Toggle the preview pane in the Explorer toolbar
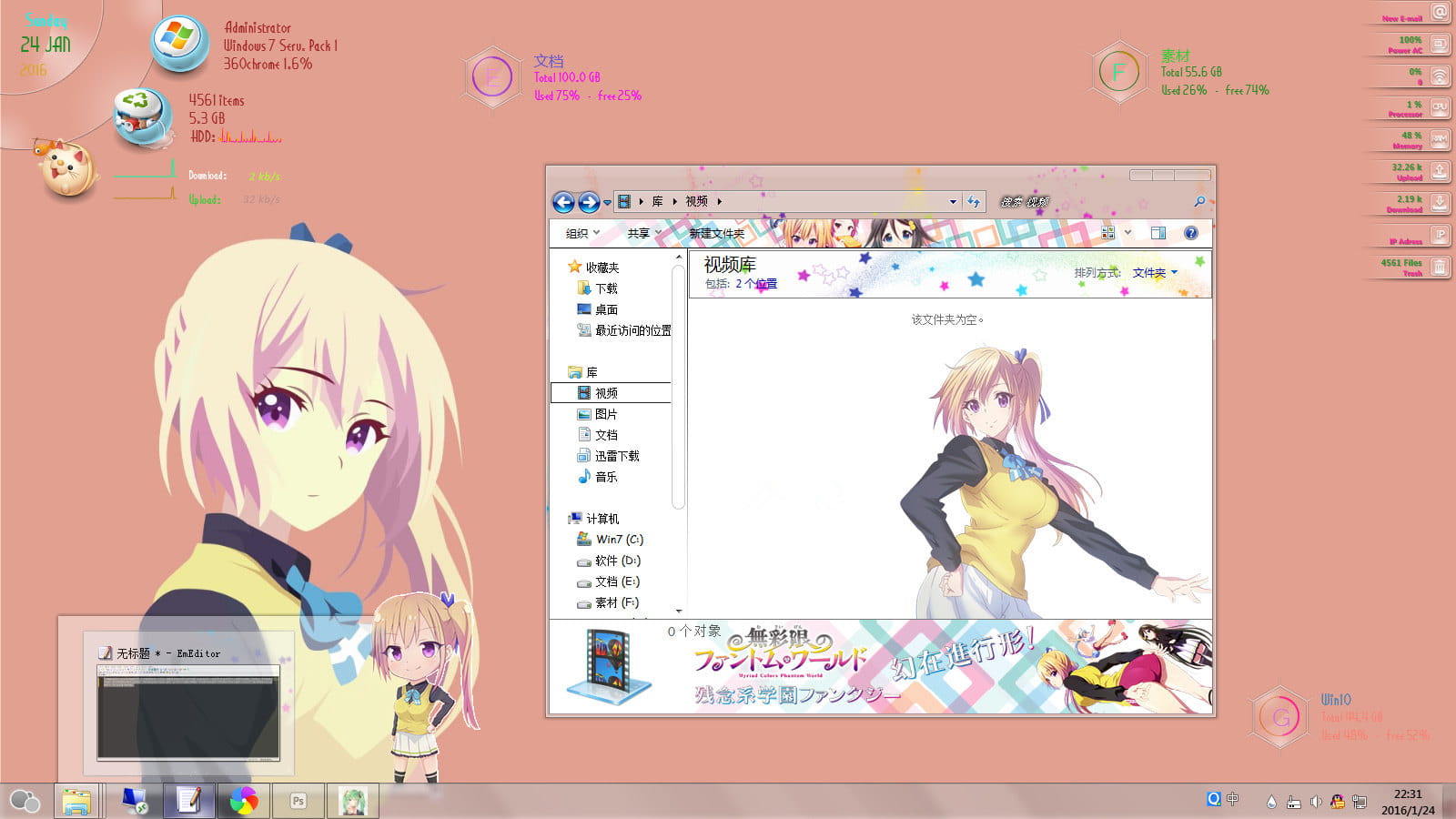1456x819 pixels. point(1158,234)
